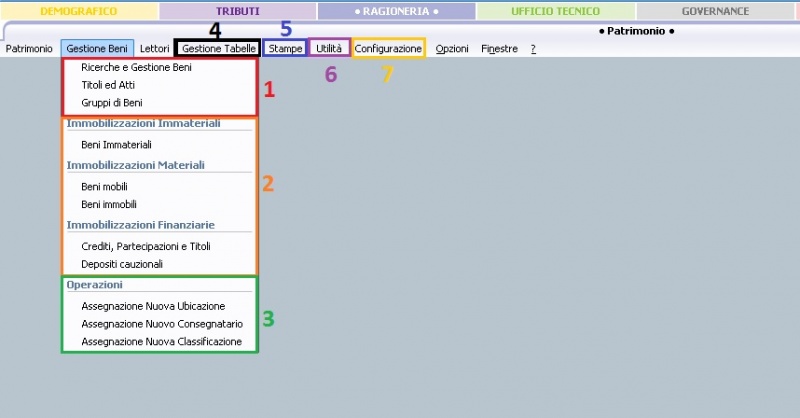Screen dimensions: 800x418
Task: Open the Configurazione menu
Action: pyautogui.click(x=388, y=48)
